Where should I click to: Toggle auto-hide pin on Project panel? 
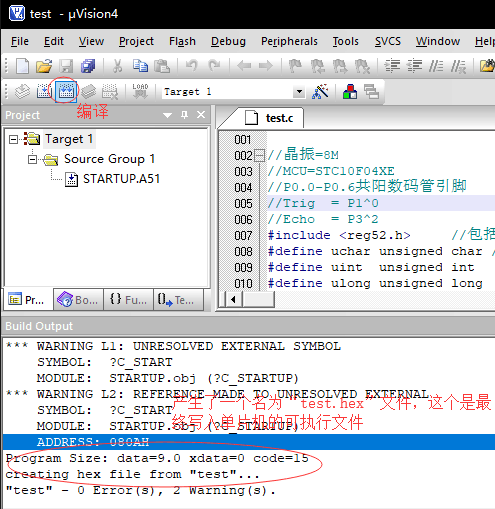coord(184,115)
